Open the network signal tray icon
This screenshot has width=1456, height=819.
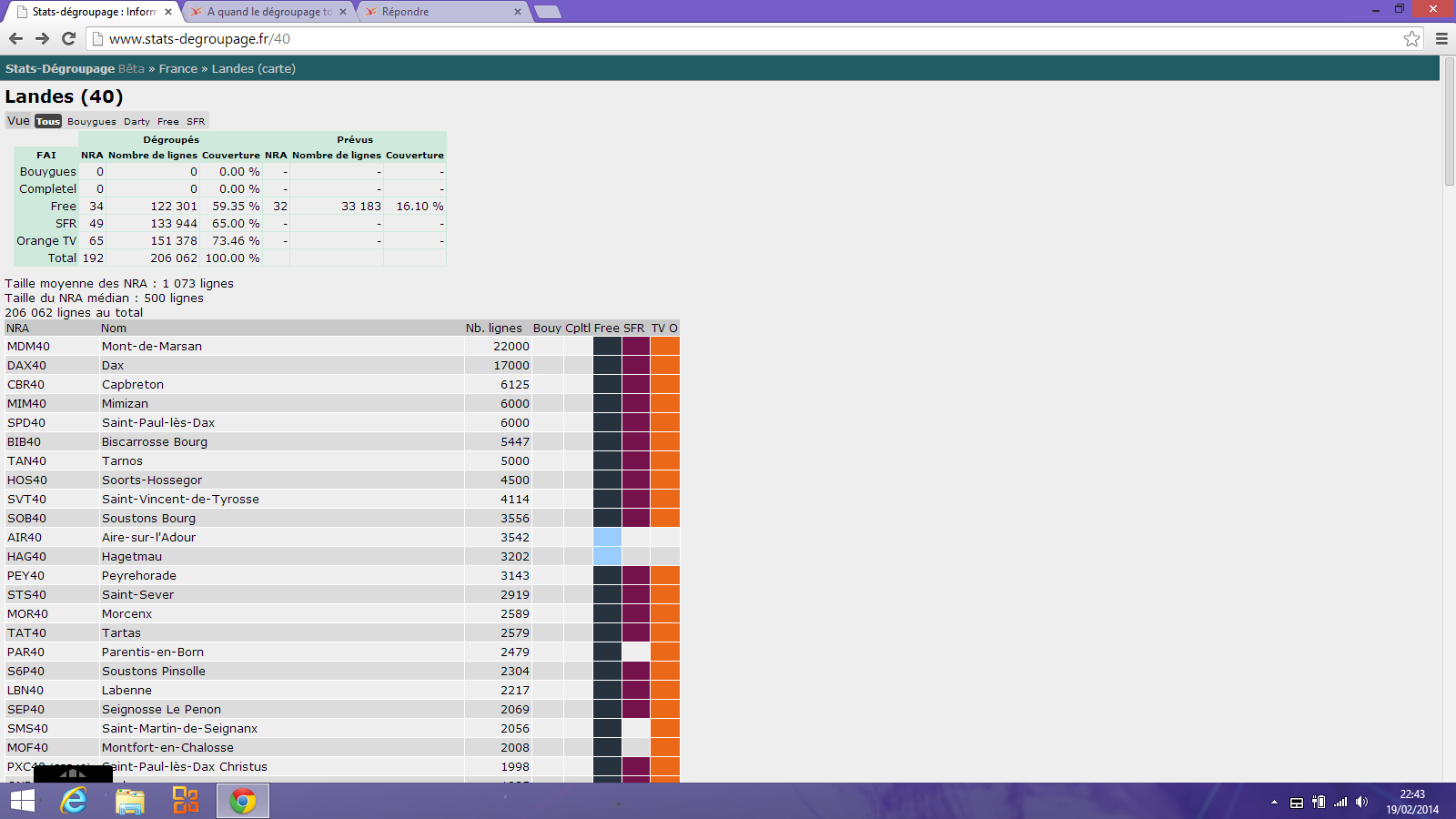(1340, 802)
